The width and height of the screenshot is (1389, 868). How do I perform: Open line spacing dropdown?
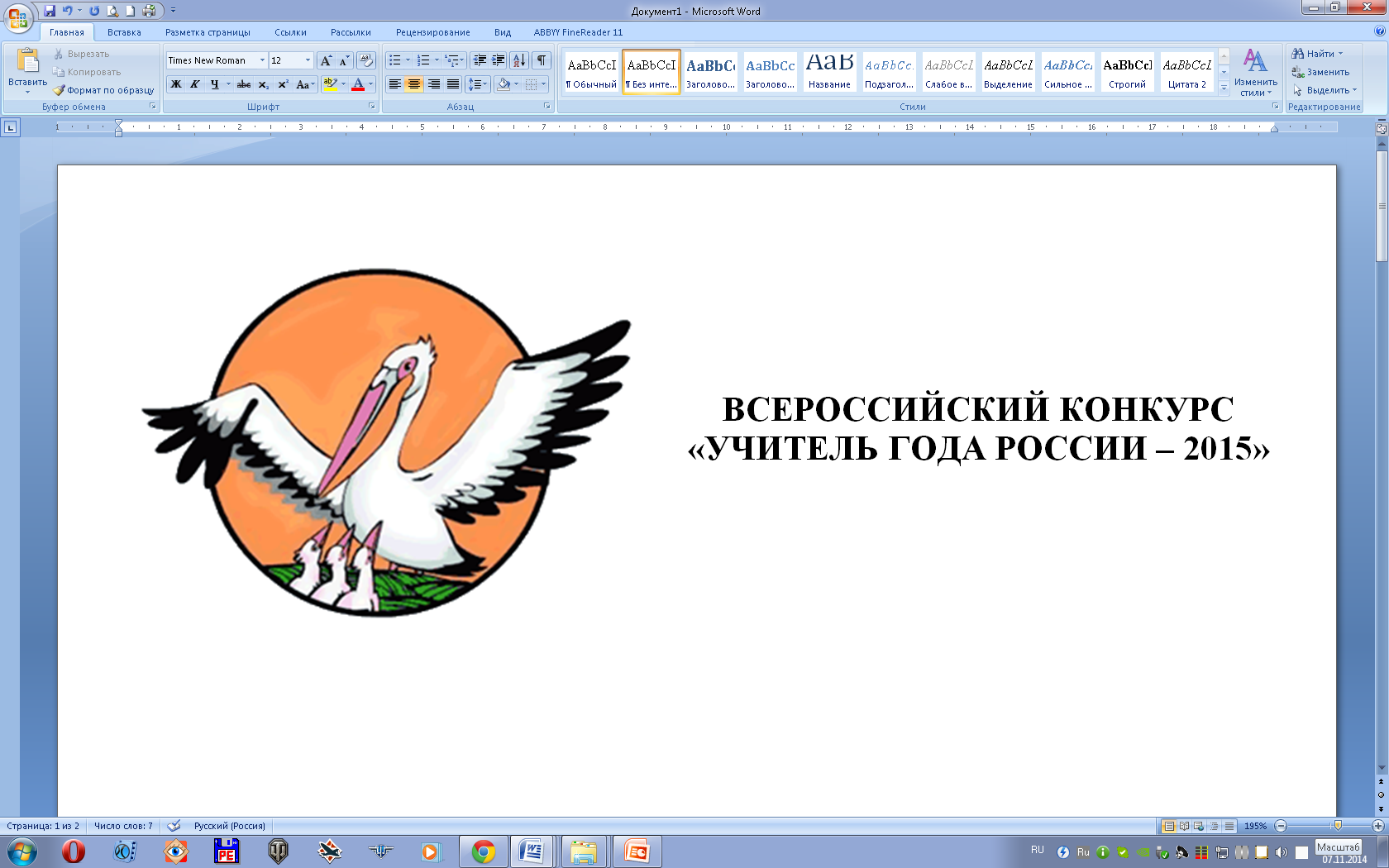coord(478,84)
